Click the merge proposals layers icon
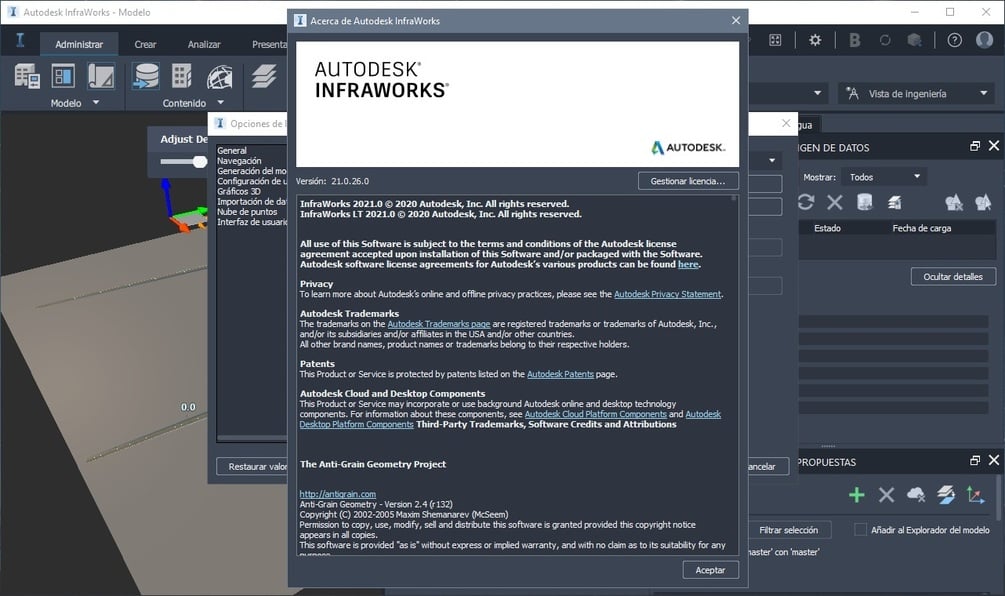1005x596 pixels. click(946, 495)
